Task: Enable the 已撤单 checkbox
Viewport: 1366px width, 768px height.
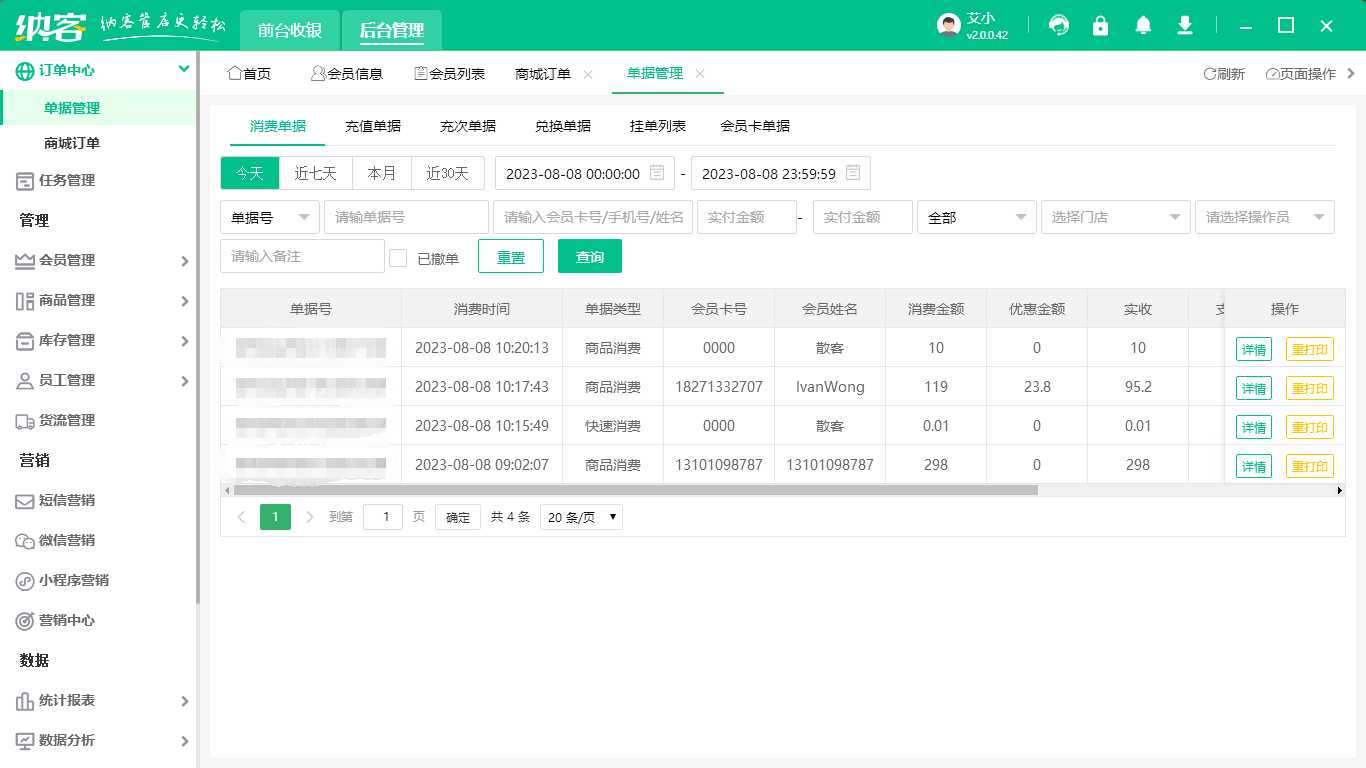Action: (x=397, y=255)
